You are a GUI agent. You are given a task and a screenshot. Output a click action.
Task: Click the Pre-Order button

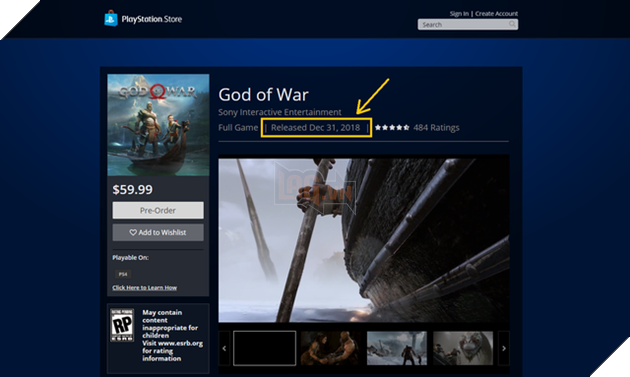tap(158, 210)
